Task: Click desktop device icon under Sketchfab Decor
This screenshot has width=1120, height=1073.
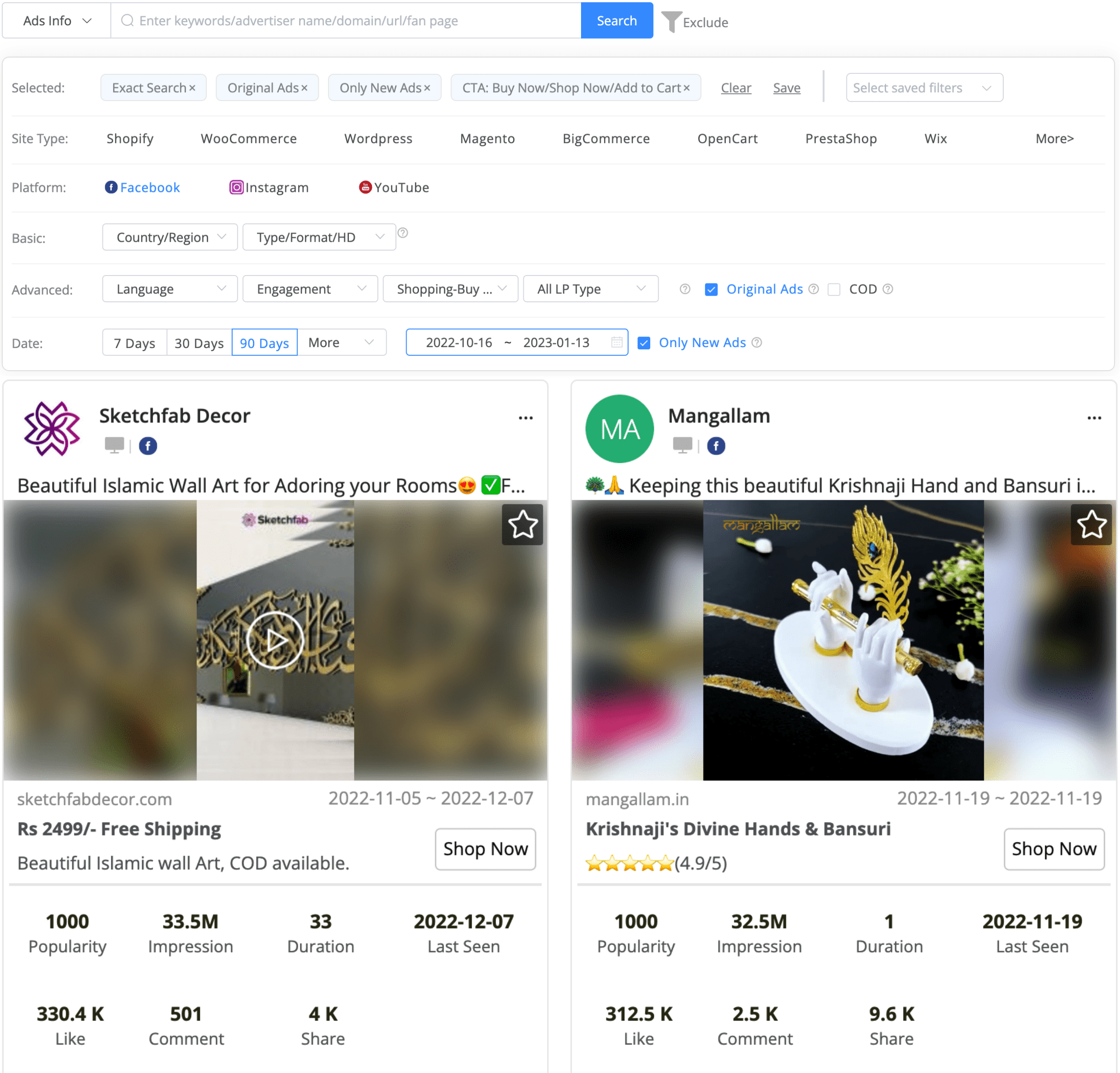Action: pos(114,445)
